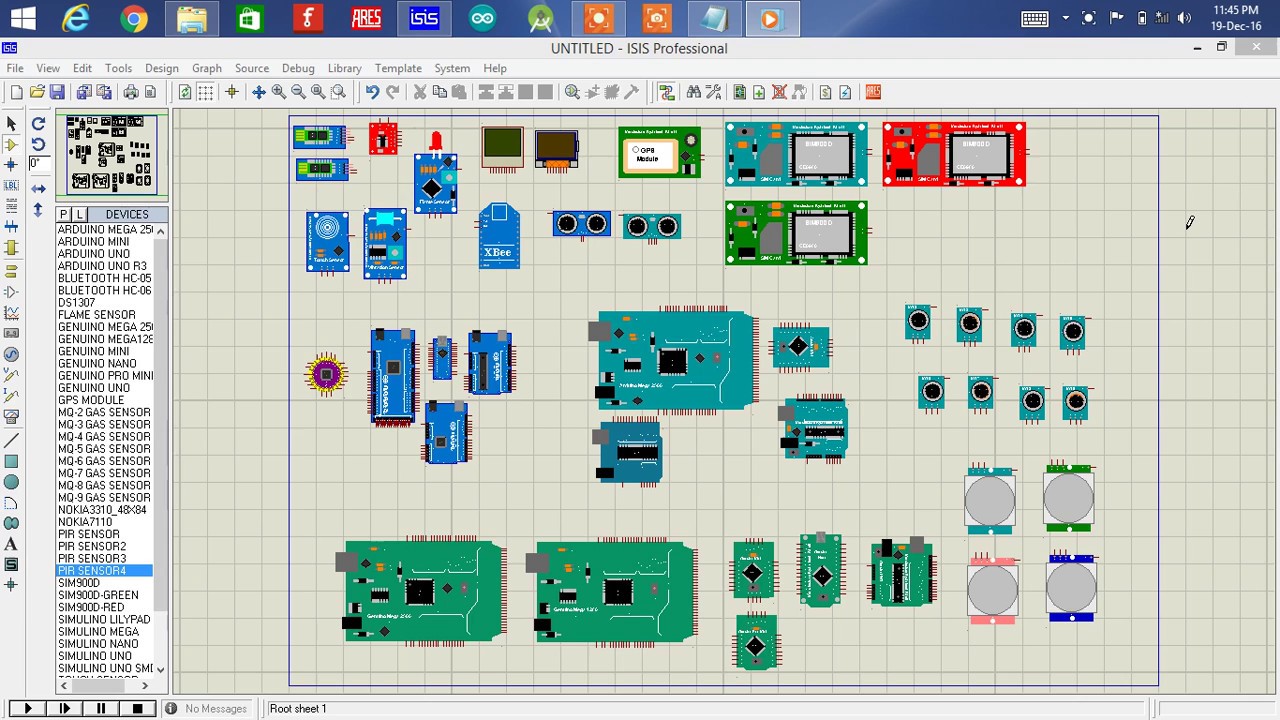Undo last action in toolbar

point(372,92)
